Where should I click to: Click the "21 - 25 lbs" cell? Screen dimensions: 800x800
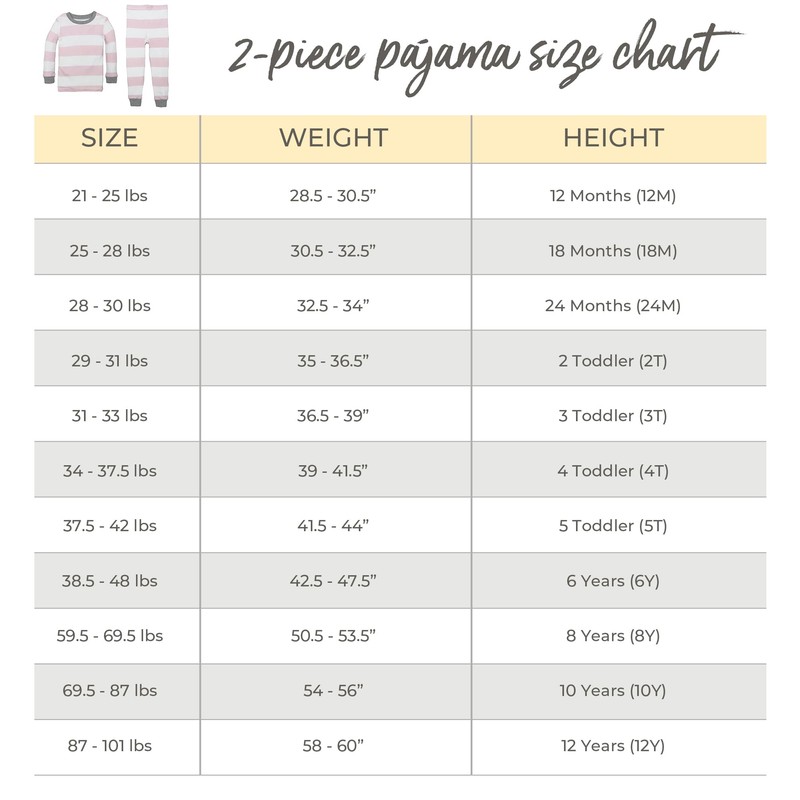pyautogui.click(x=110, y=196)
